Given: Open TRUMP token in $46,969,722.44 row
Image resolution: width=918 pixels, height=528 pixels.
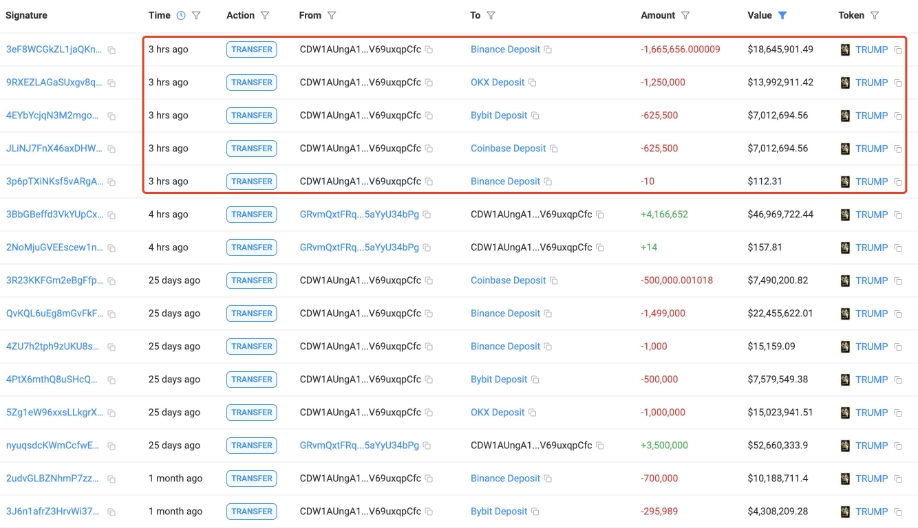Looking at the screenshot, I should pyautogui.click(x=871, y=215).
